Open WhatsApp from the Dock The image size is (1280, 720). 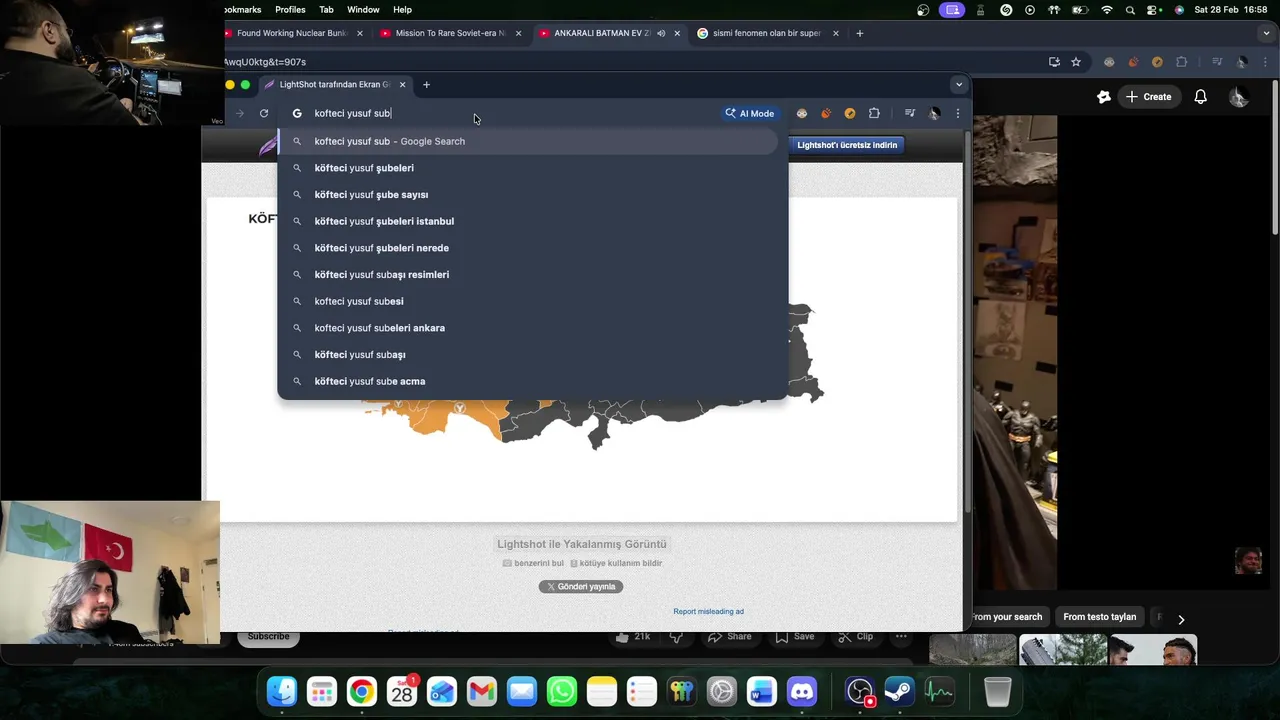562,691
